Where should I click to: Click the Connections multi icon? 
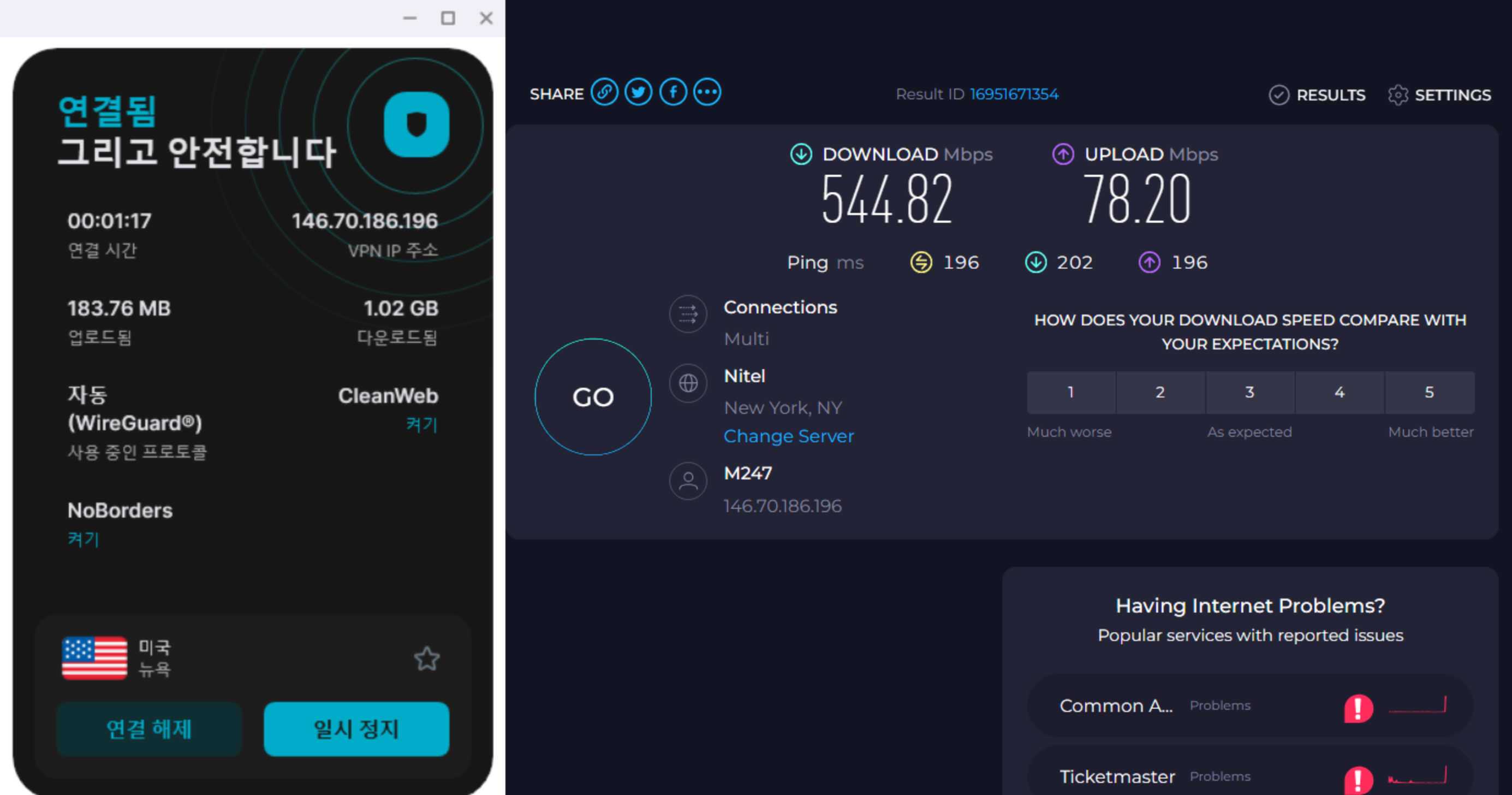(688, 314)
